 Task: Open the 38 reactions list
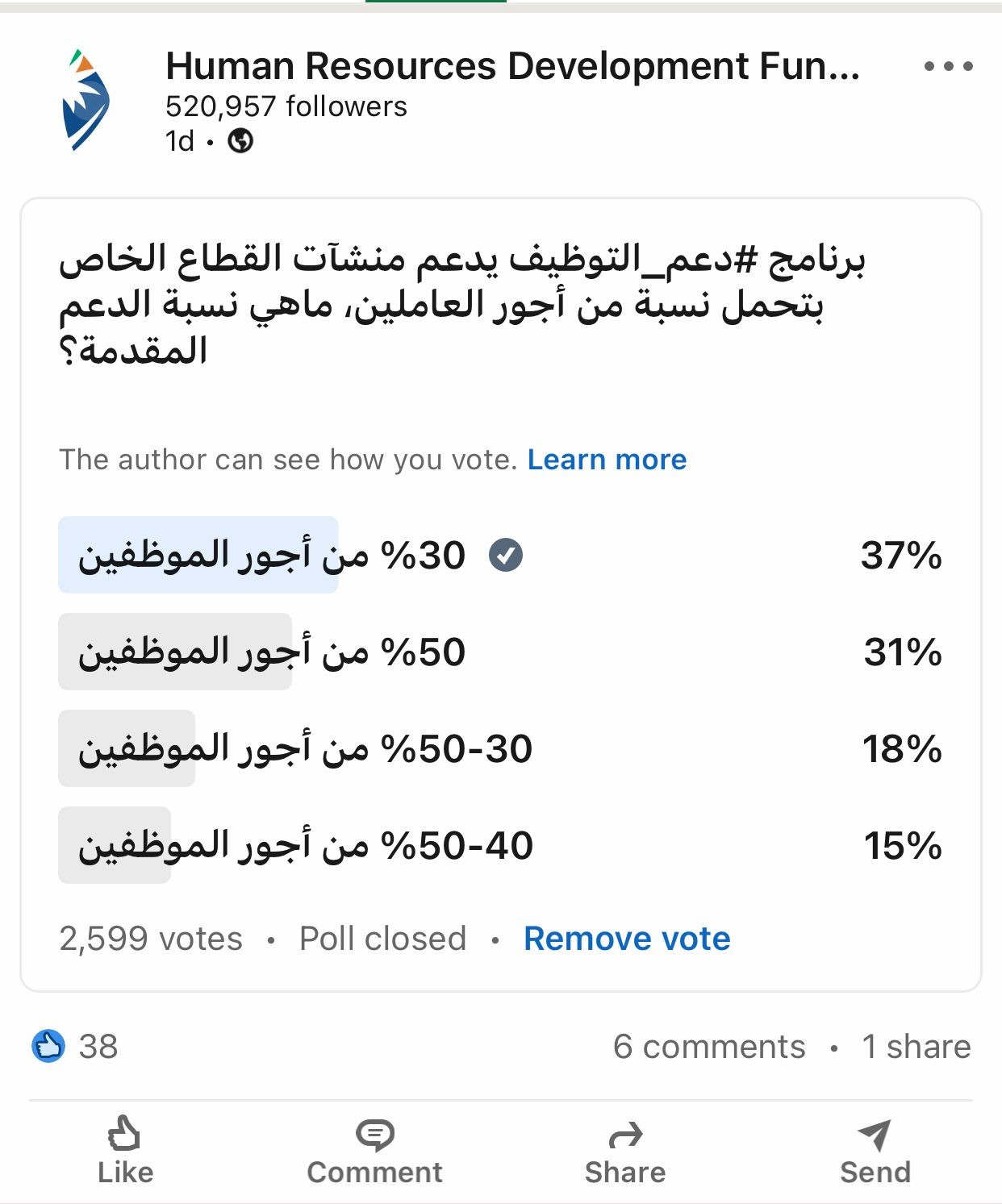point(98,1047)
